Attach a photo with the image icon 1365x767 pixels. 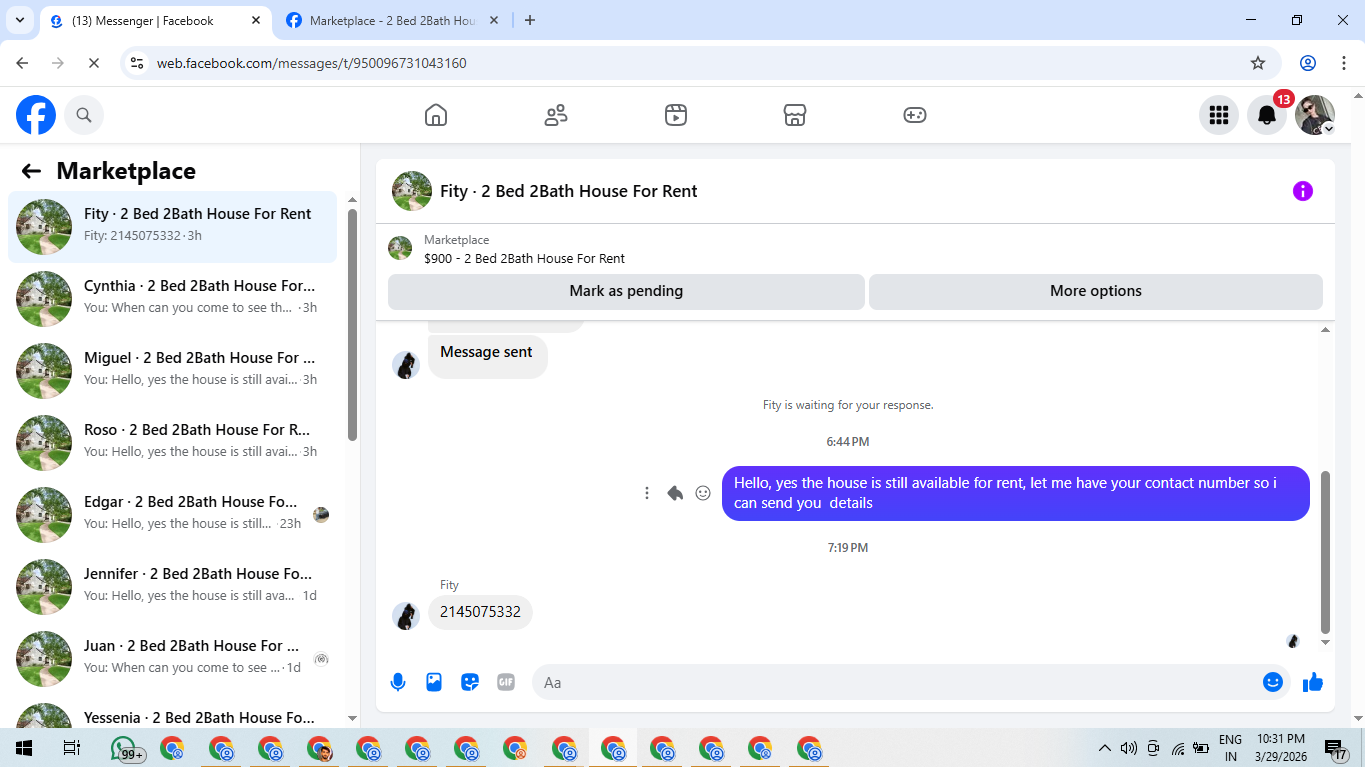point(434,682)
